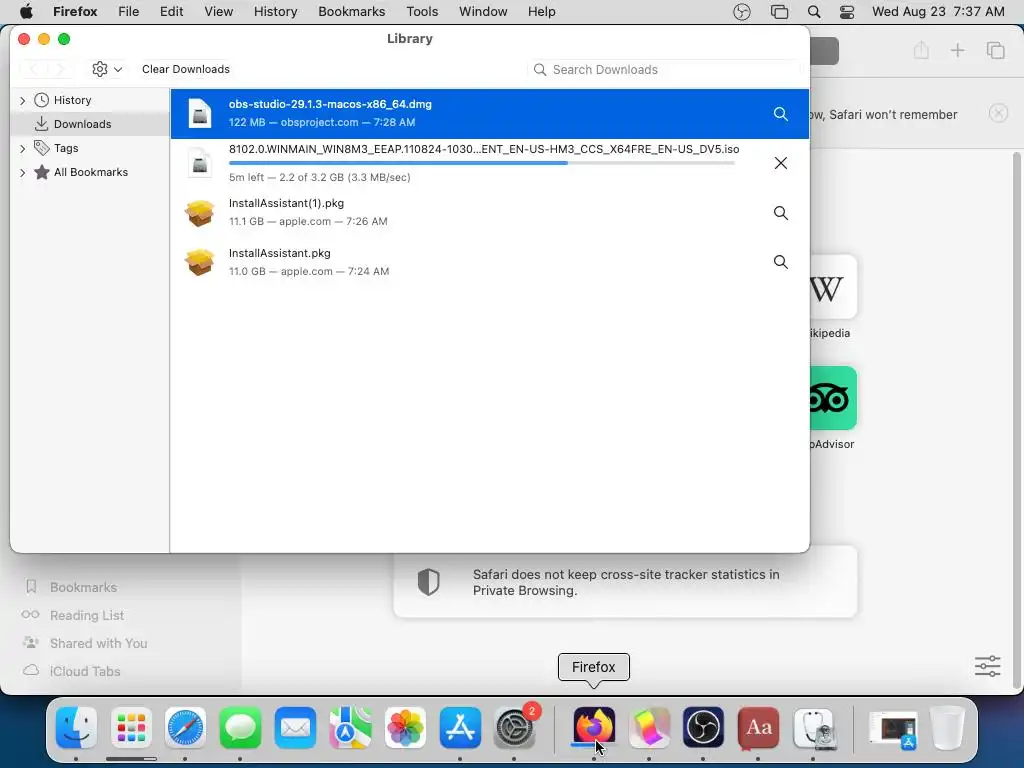Viewport: 1024px width, 768px height.
Task: Click Clear Downloads button
Action: tap(186, 69)
